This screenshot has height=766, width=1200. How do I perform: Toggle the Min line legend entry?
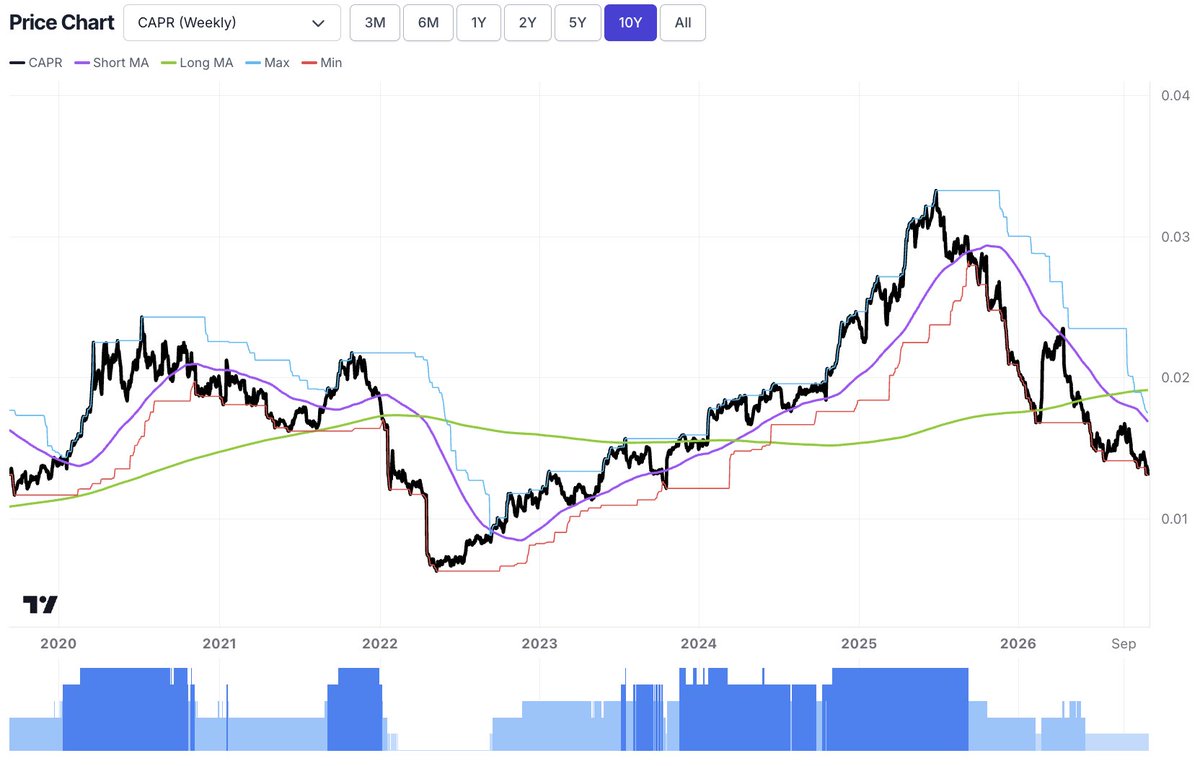[321, 63]
